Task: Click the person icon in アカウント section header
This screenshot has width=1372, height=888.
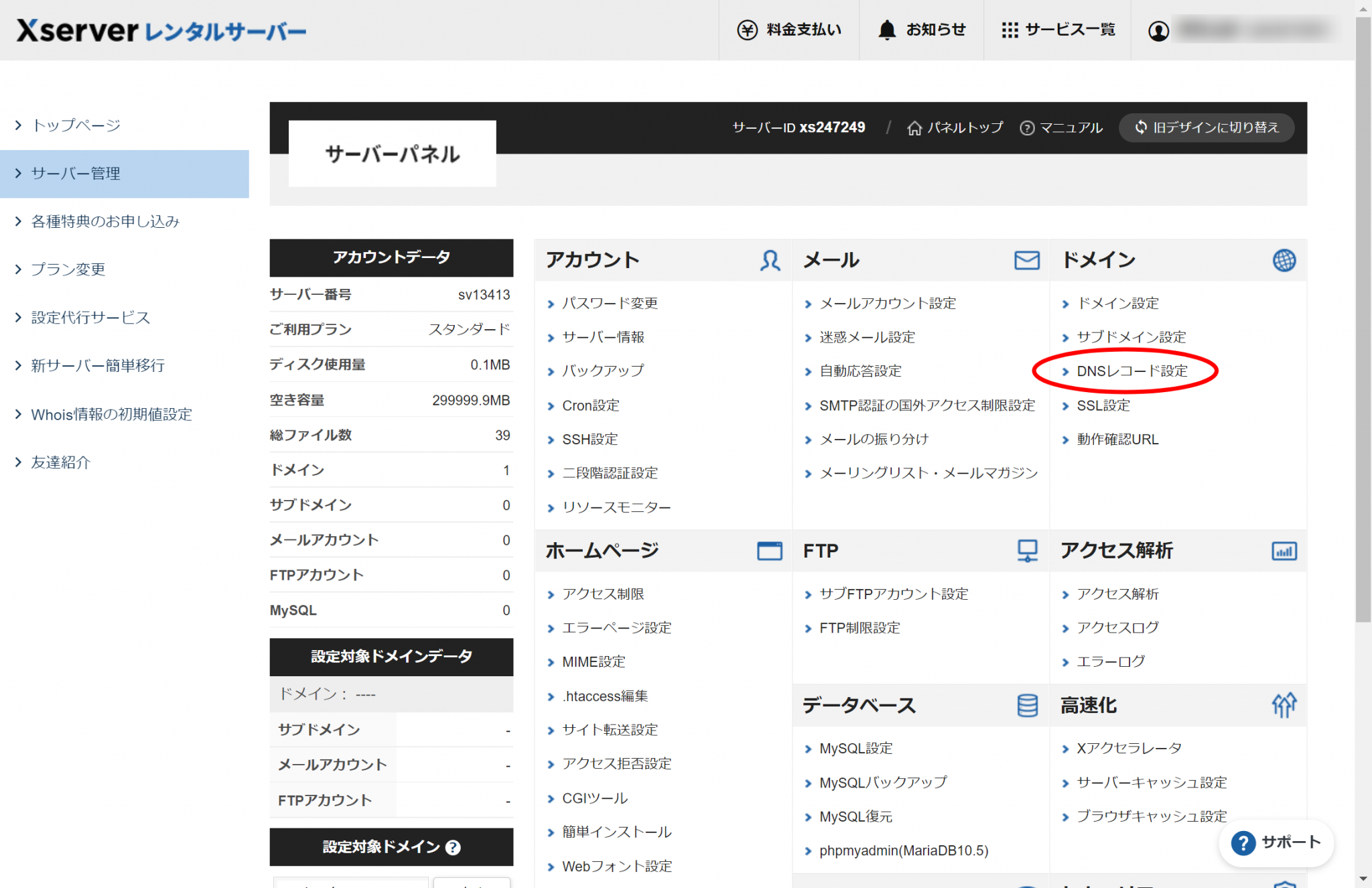Action: pyautogui.click(x=770, y=260)
